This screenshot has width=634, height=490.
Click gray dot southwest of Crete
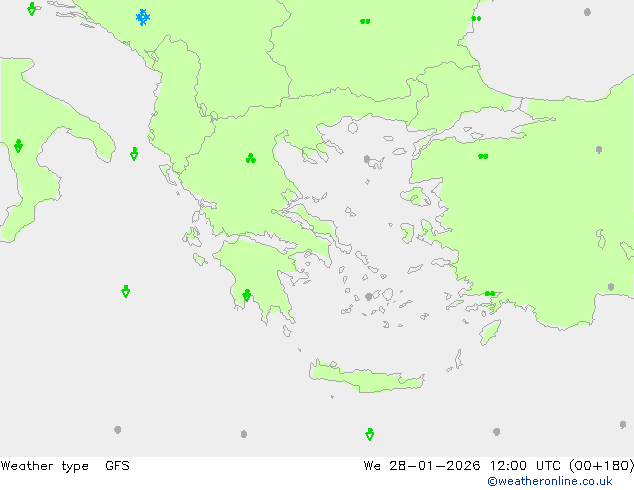click(244, 434)
